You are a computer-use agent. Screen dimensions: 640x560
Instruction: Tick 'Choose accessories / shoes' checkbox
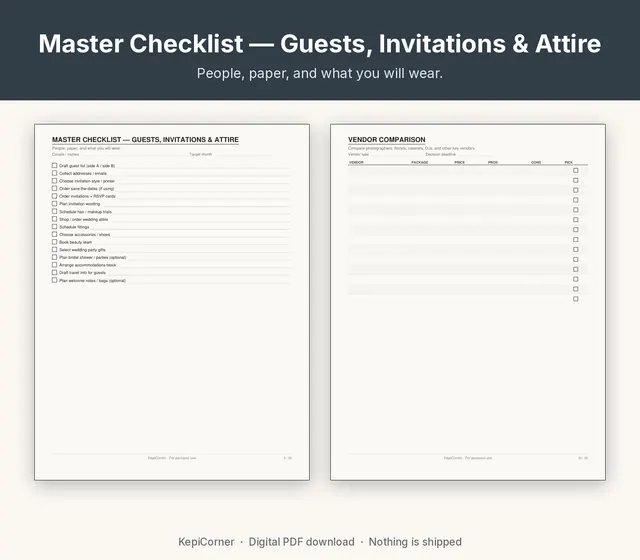click(54, 234)
